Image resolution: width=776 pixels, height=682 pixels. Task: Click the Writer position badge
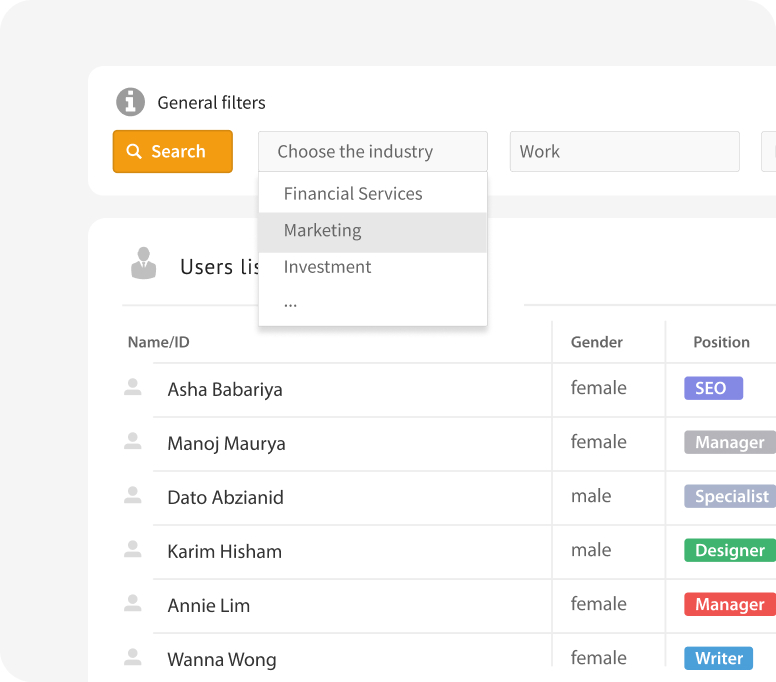[x=719, y=658]
